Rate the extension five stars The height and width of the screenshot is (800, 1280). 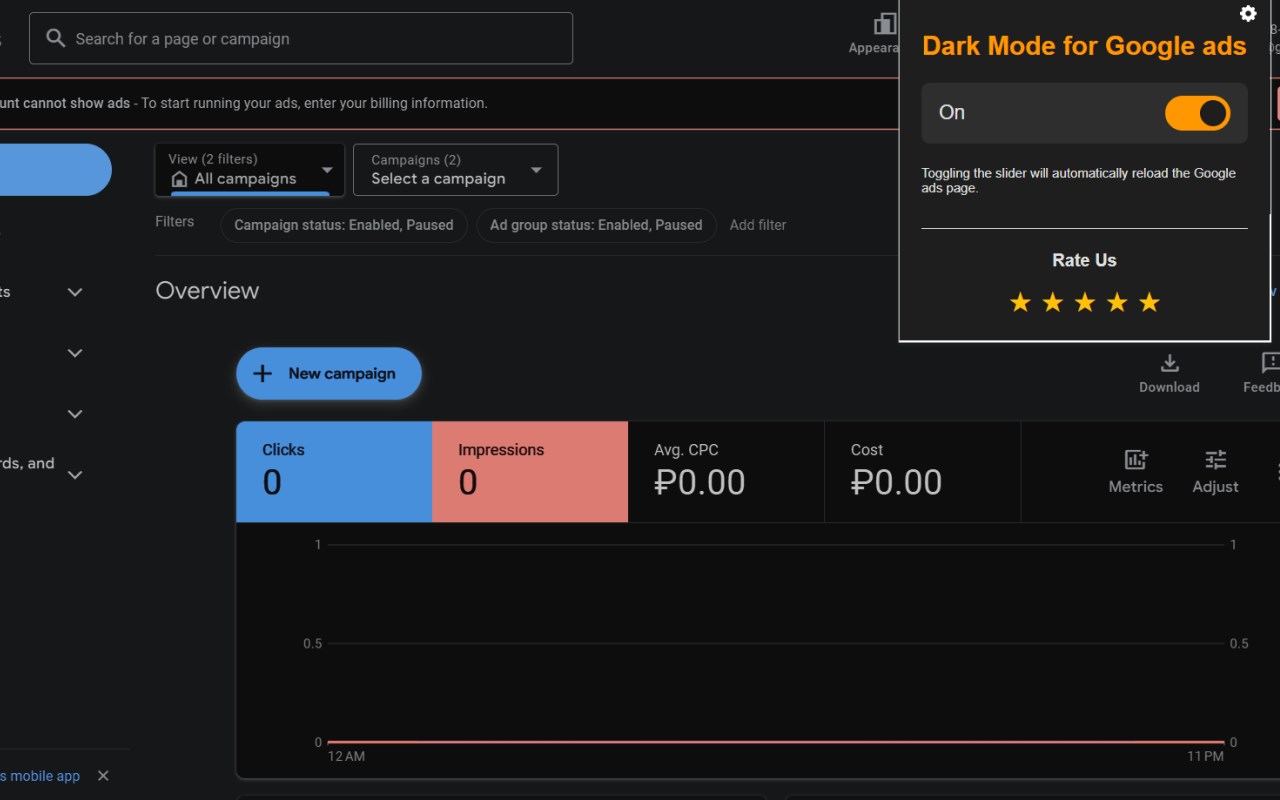(1150, 302)
